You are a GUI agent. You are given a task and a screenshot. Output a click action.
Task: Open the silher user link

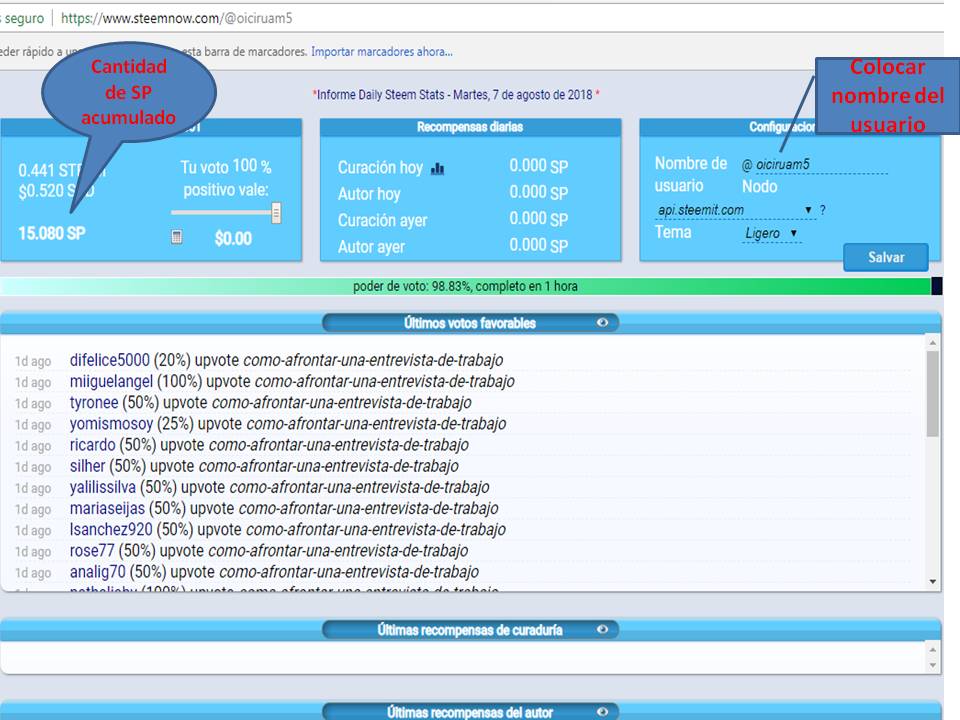88,466
